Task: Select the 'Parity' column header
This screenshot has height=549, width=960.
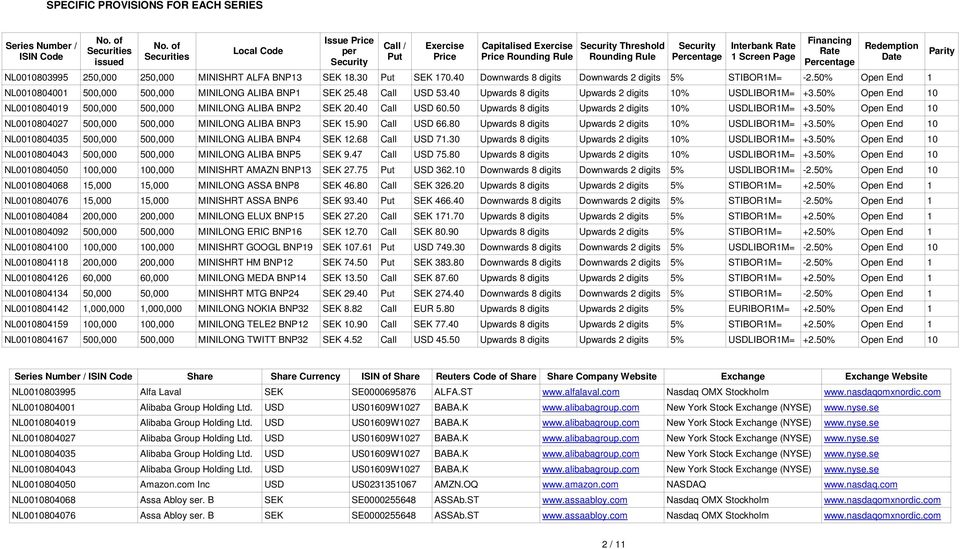Action: (x=942, y=51)
